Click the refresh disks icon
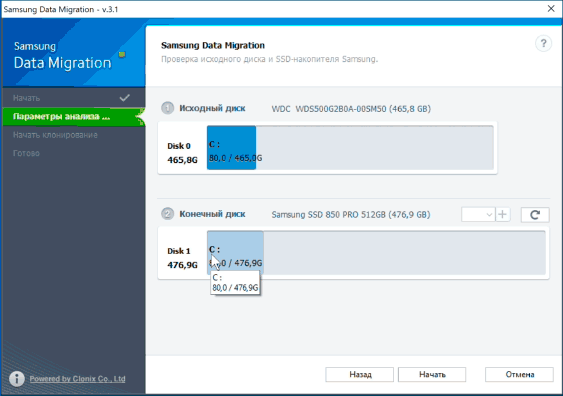 pyautogui.click(x=535, y=215)
